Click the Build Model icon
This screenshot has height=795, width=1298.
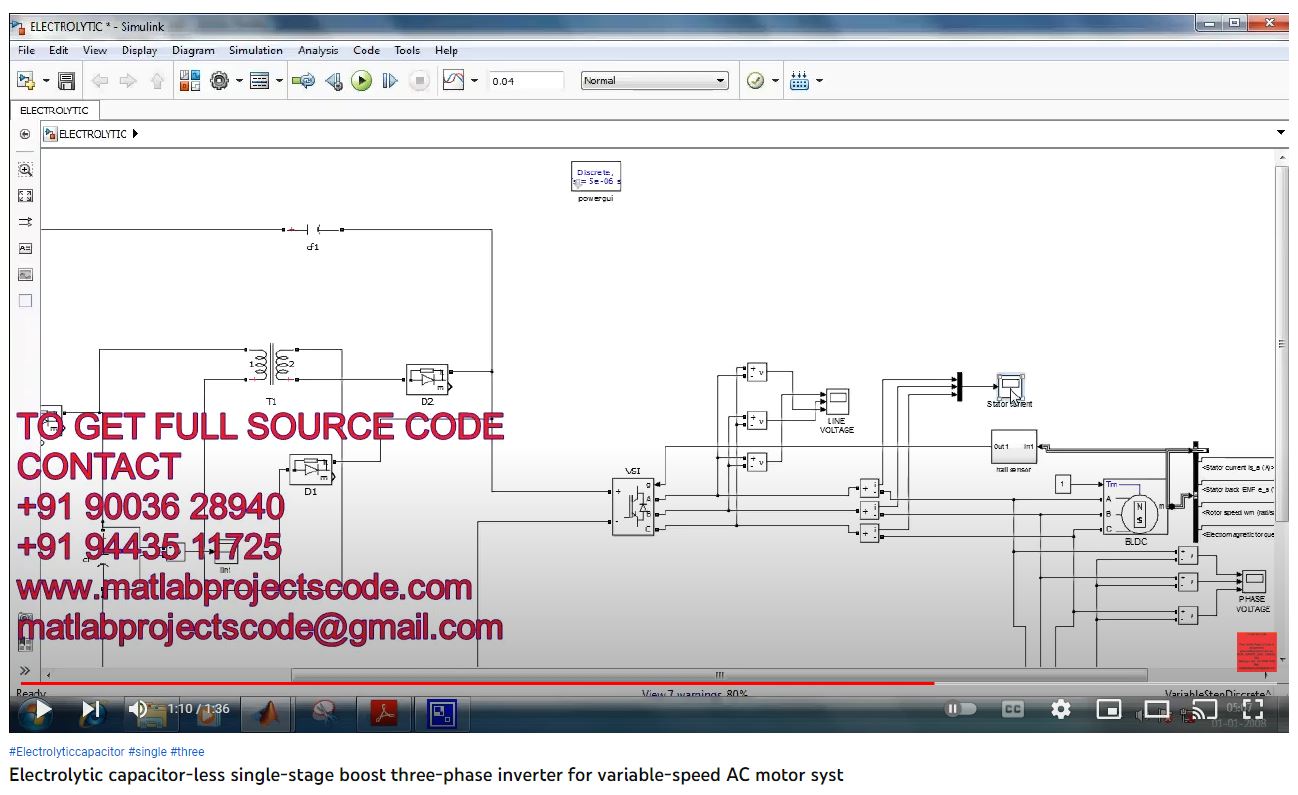coord(799,81)
